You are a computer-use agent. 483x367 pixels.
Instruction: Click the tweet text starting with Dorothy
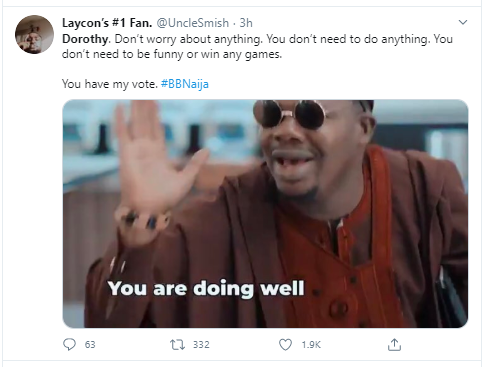257,46
